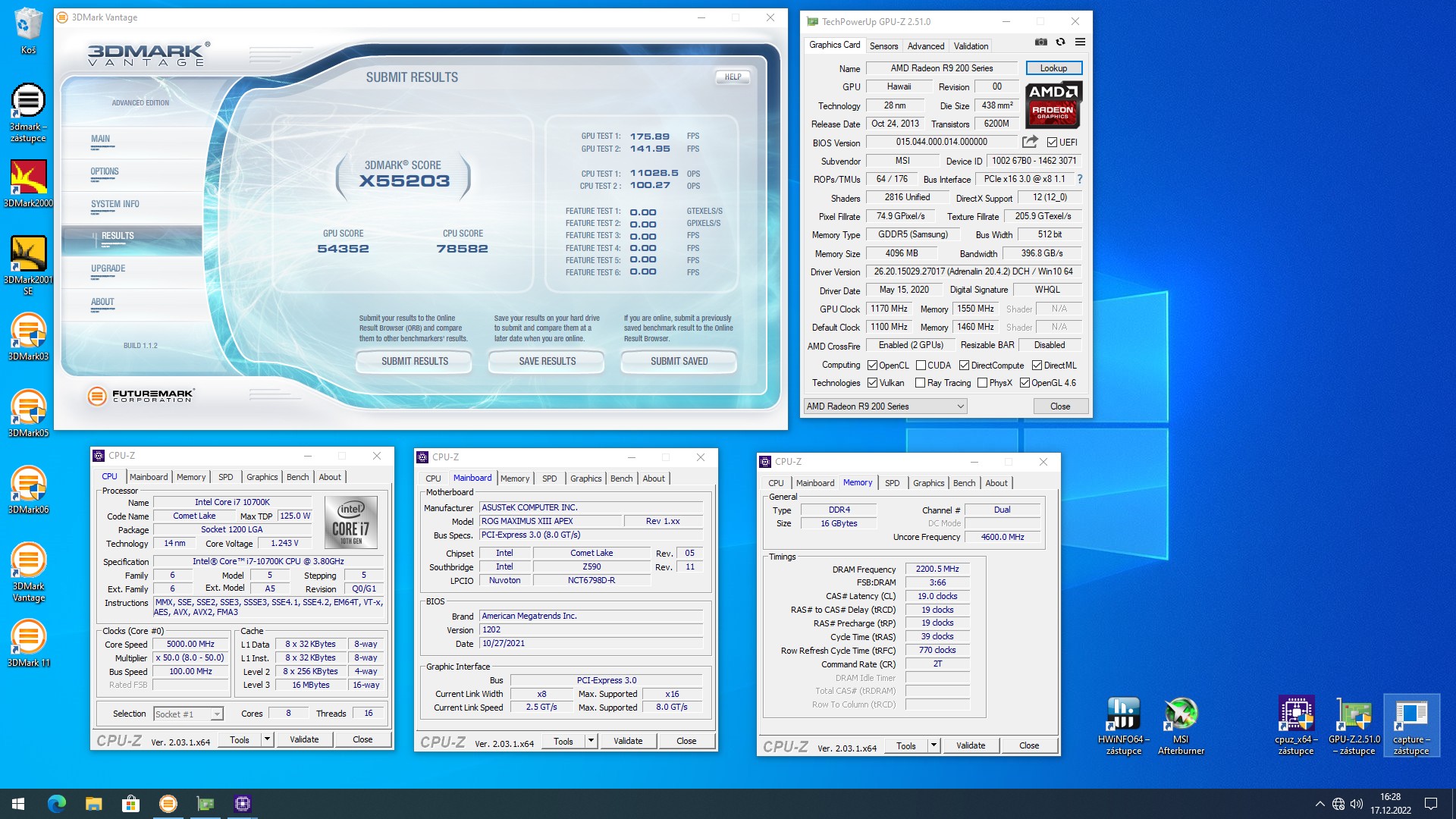This screenshot has width=1456, height=819.
Task: Open the Recycle Bin (Koš) desktop icon
Action: [x=28, y=30]
